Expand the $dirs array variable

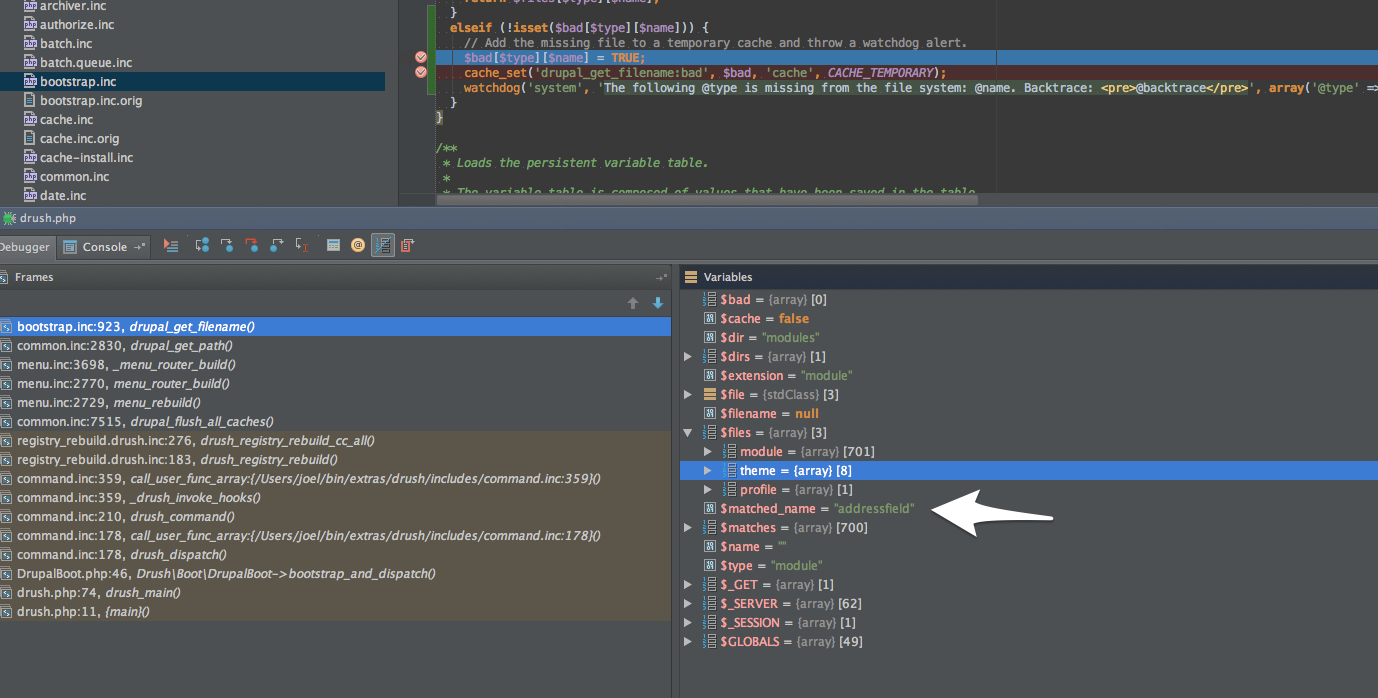tap(688, 357)
